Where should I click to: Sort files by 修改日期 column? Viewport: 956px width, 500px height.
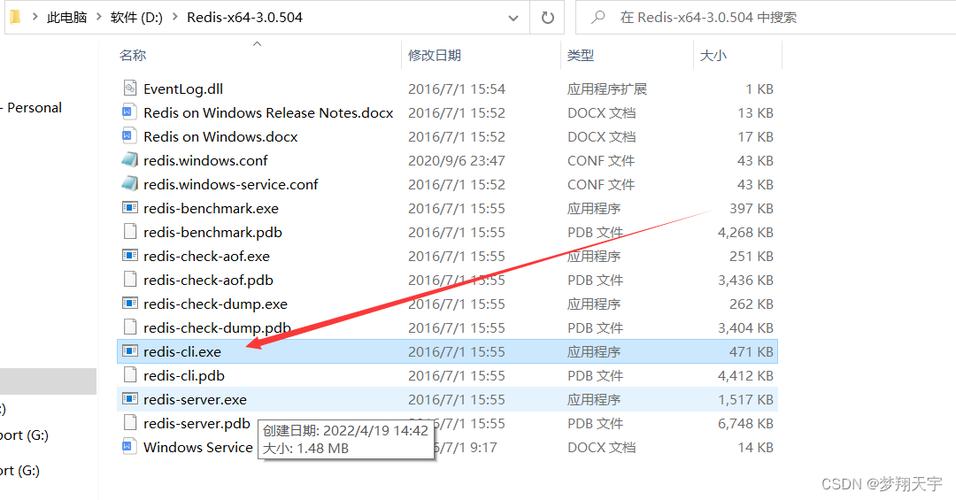[435, 55]
